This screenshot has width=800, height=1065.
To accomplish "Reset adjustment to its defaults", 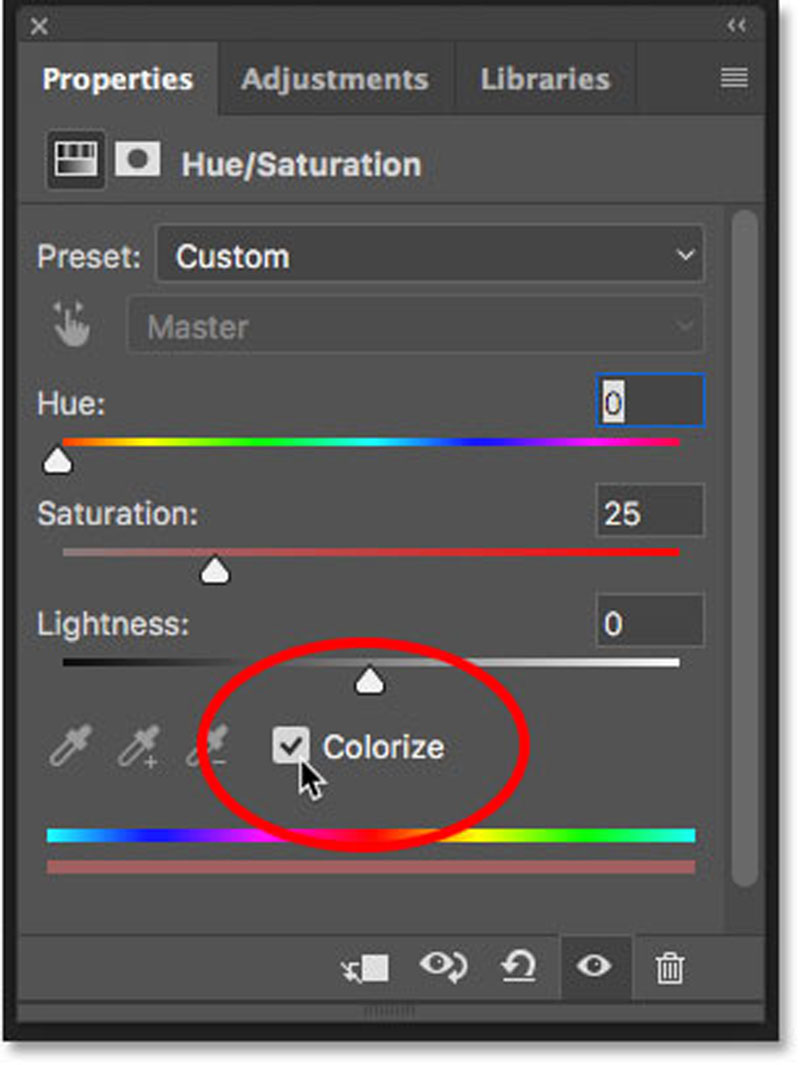I will [x=518, y=967].
